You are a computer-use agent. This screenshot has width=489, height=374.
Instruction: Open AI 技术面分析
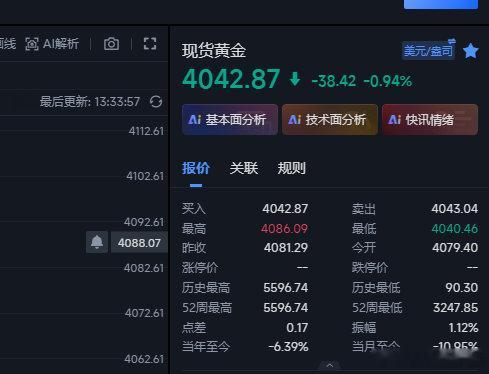point(330,119)
